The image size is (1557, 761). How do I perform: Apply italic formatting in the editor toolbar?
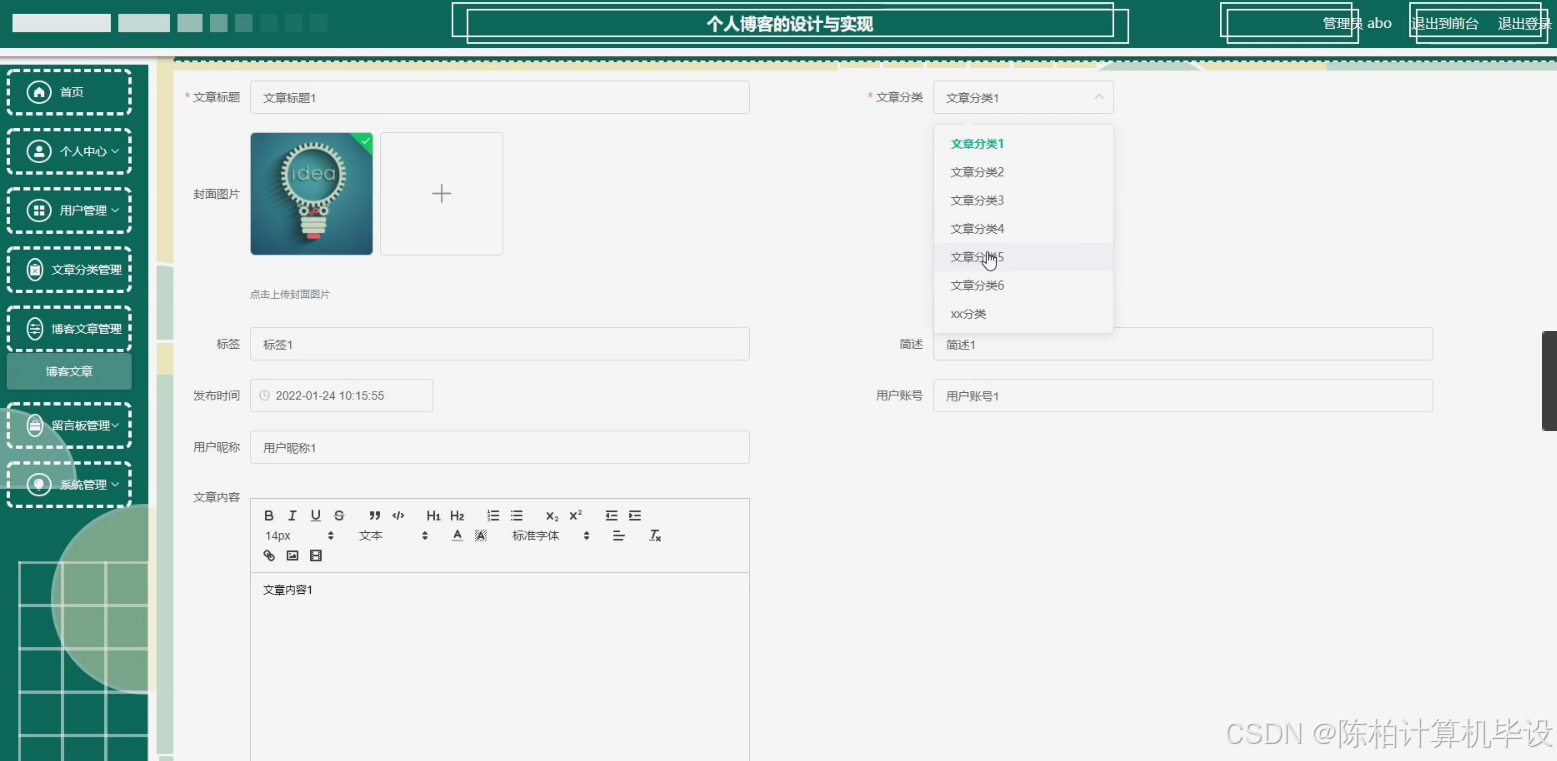[292, 515]
